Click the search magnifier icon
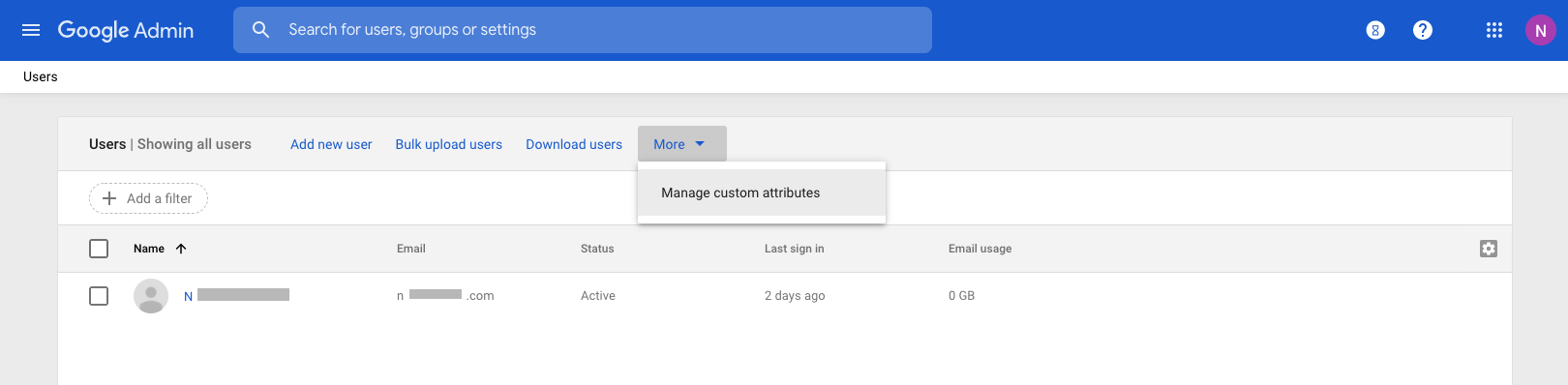This screenshot has width=1568, height=385. [261, 30]
